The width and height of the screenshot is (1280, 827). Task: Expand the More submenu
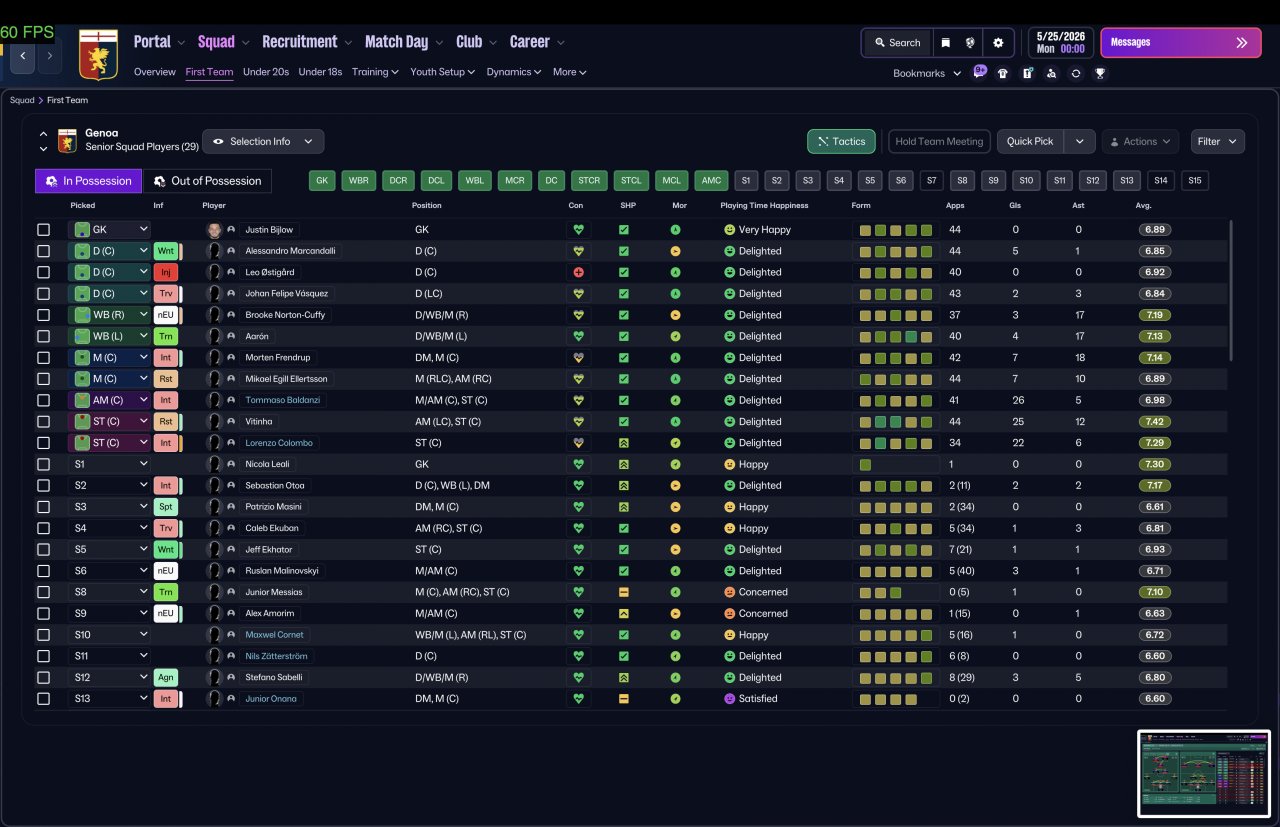(x=569, y=72)
